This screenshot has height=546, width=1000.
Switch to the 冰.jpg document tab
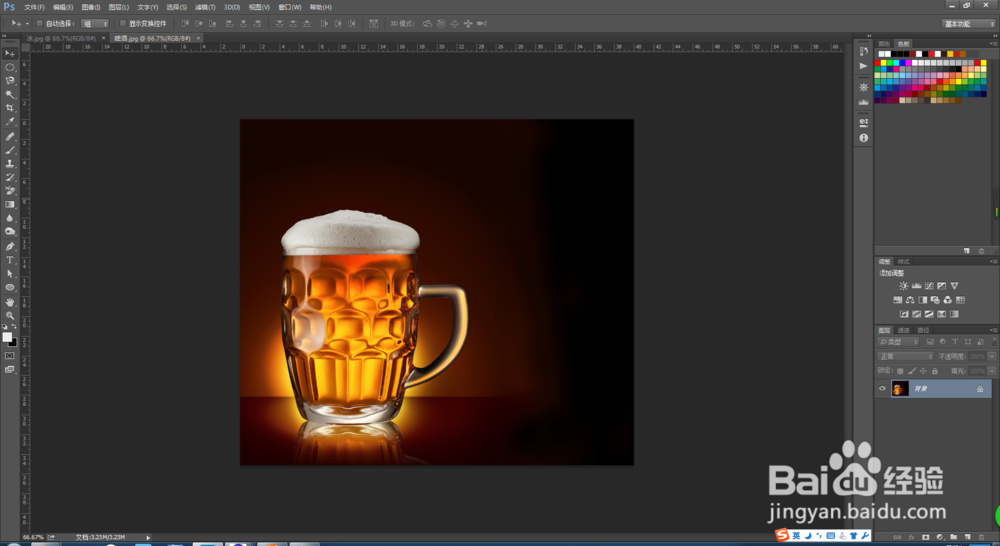click(x=61, y=38)
